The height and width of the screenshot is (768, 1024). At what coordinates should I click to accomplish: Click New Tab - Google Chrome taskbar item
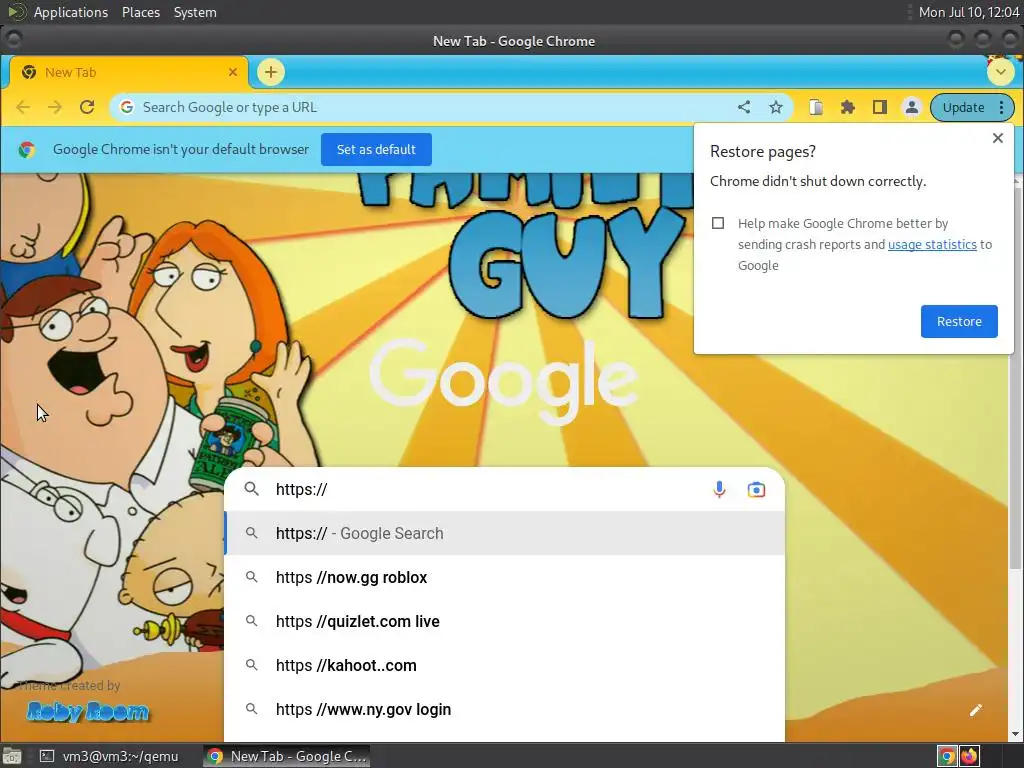tap(287, 756)
